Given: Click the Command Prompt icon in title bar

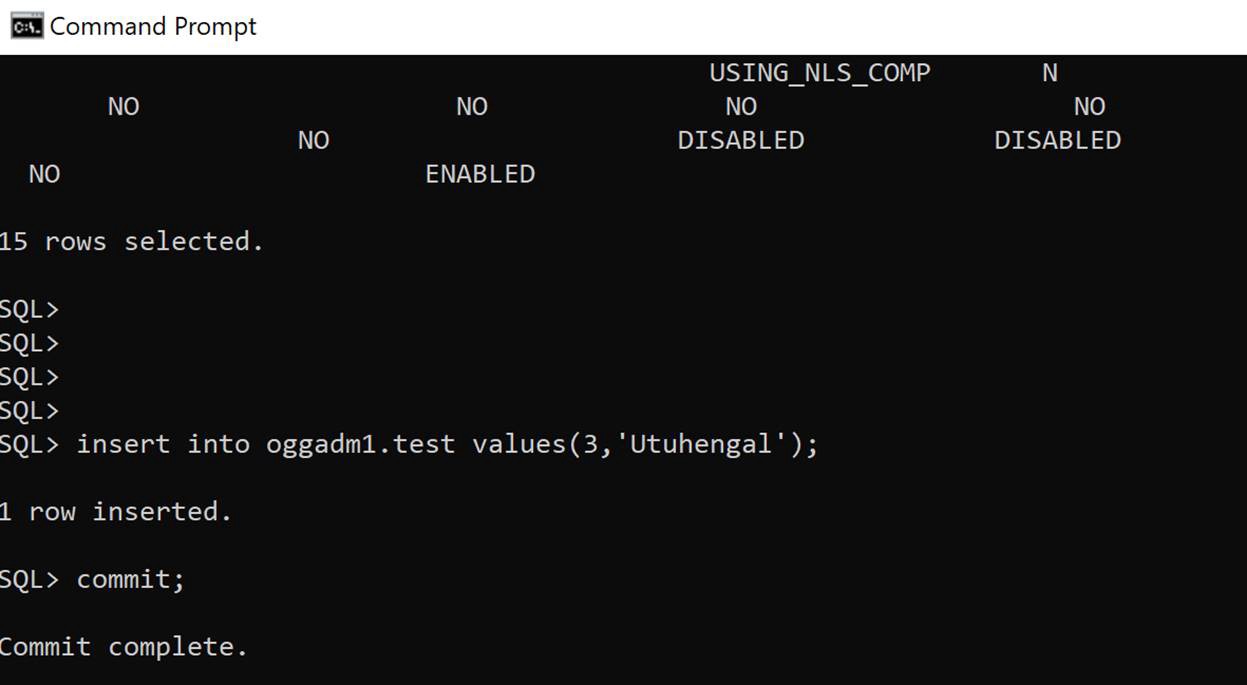Looking at the screenshot, I should pyautogui.click(x=26, y=26).
